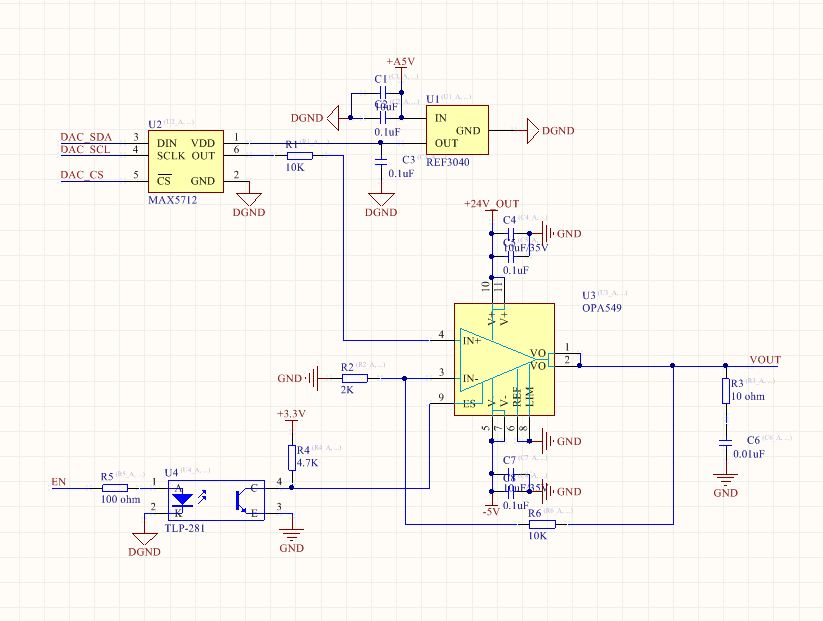The image size is (823, 621).
Task: Click the OPA549 op-amp triangle symbol
Action: click(497, 360)
